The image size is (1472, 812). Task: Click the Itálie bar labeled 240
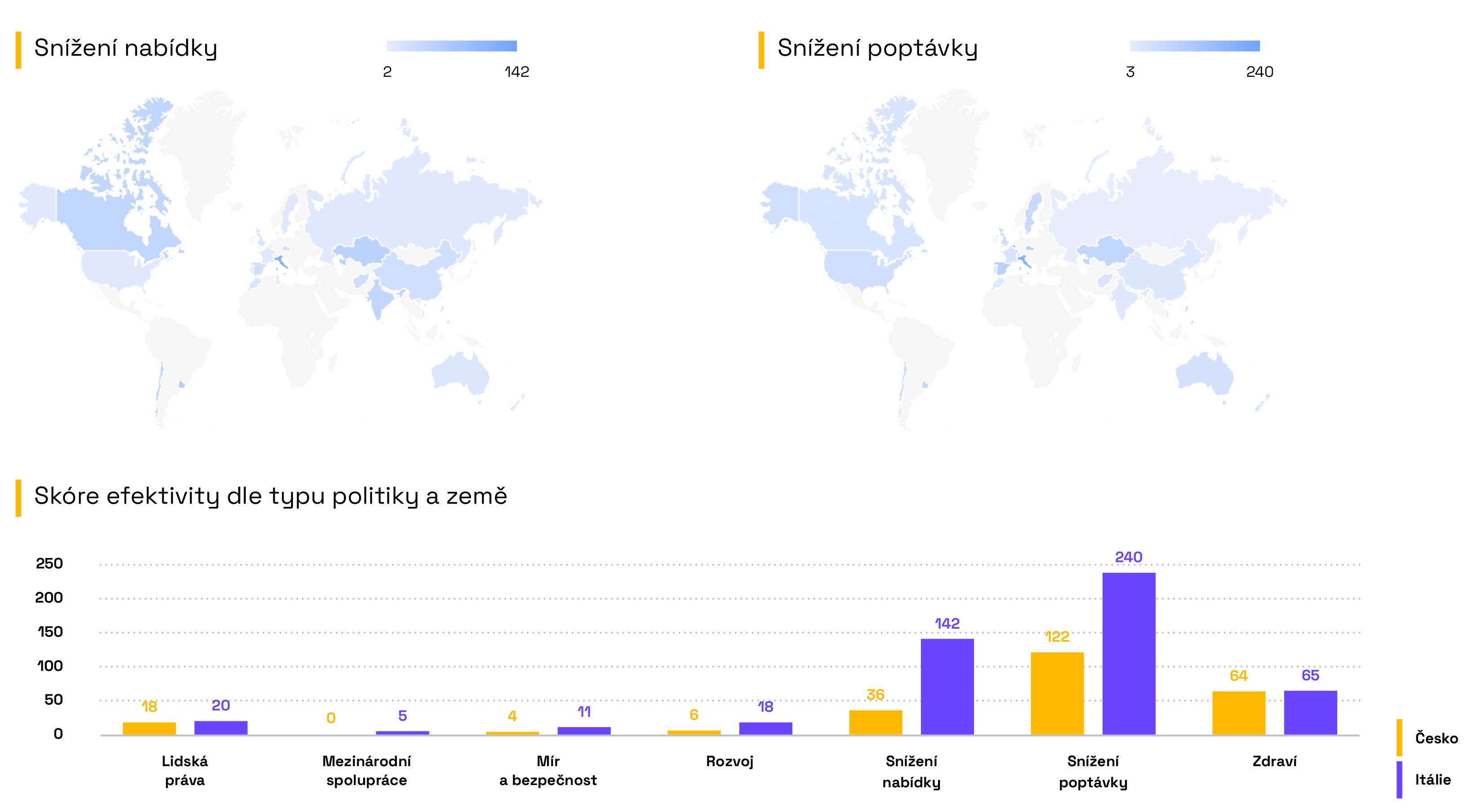pos(1128,653)
